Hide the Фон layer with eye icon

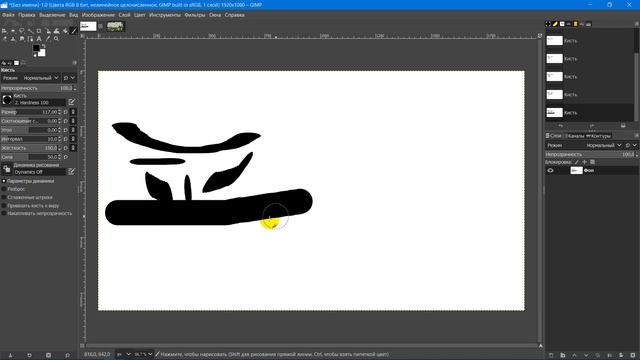[550, 171]
